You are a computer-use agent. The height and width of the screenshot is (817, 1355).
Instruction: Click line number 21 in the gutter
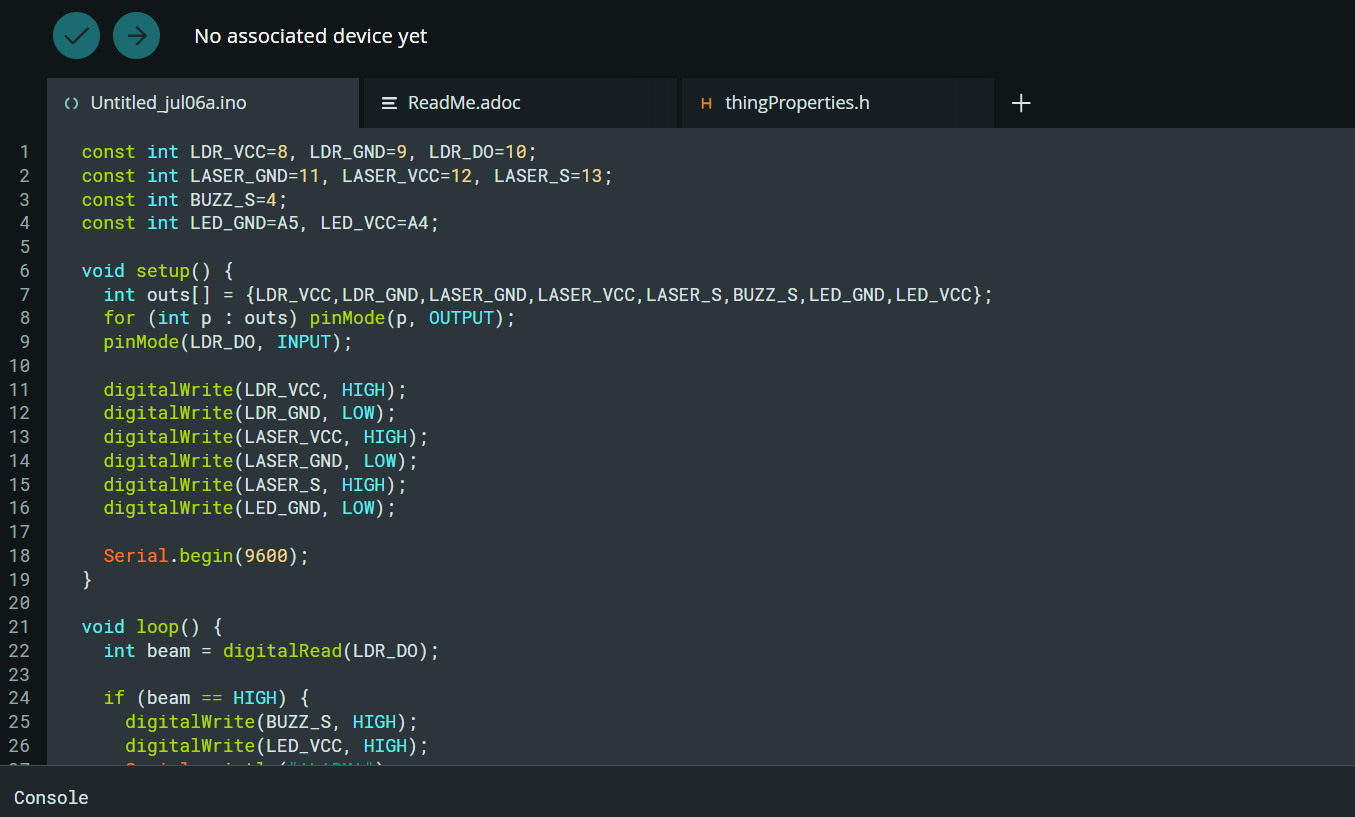[19, 627]
